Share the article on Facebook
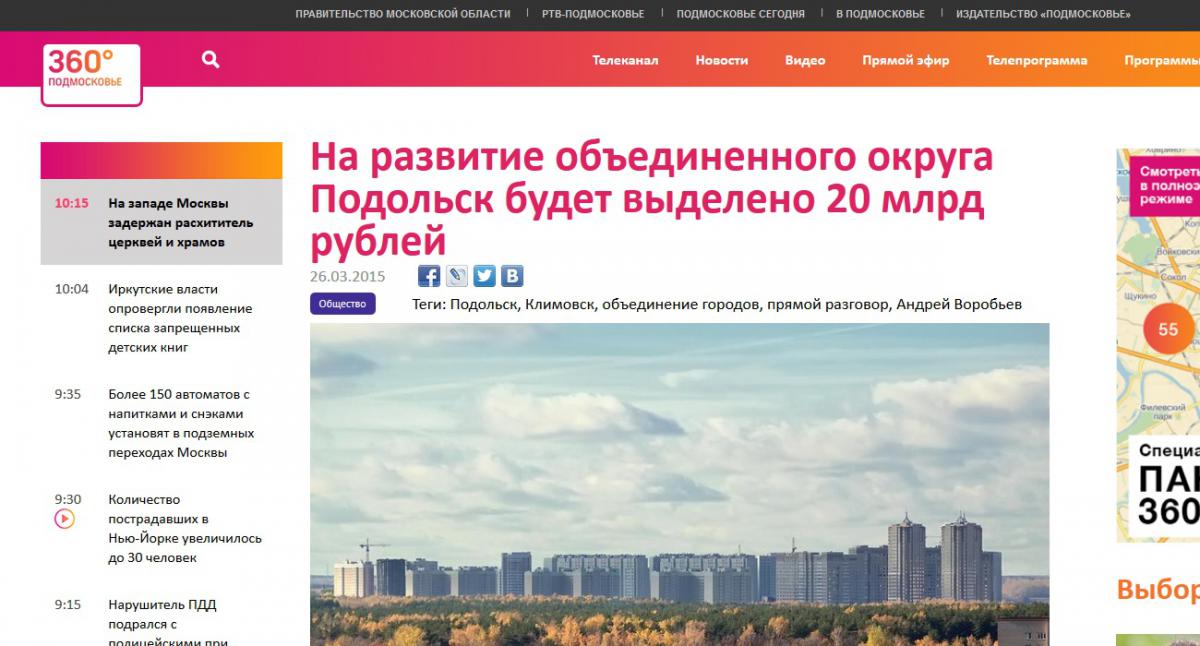 [429, 277]
